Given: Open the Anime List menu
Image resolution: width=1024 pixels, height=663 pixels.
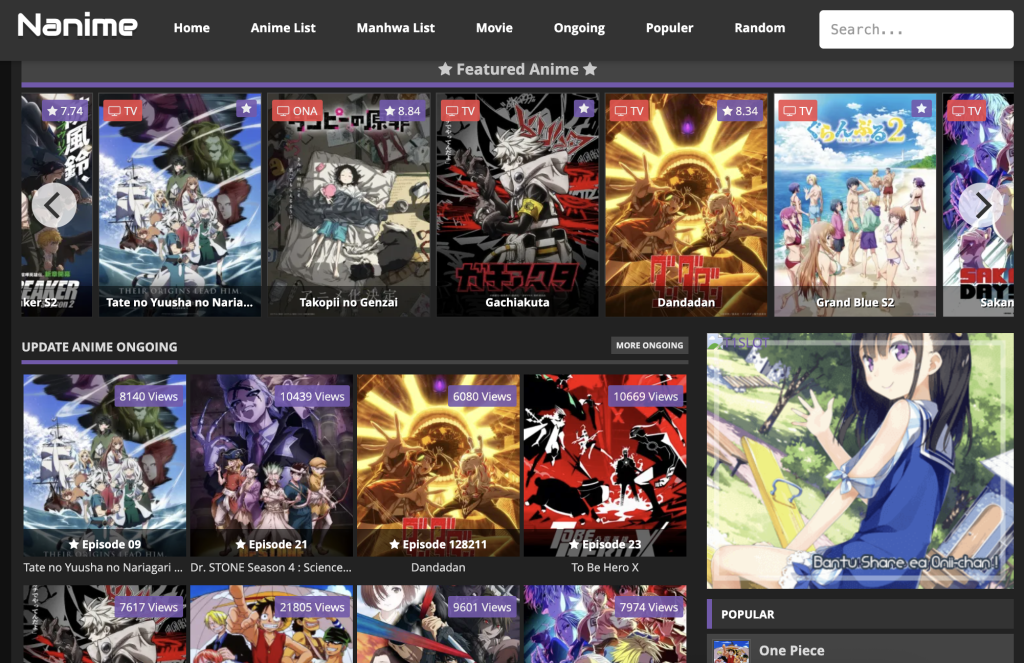Looking at the screenshot, I should (283, 28).
